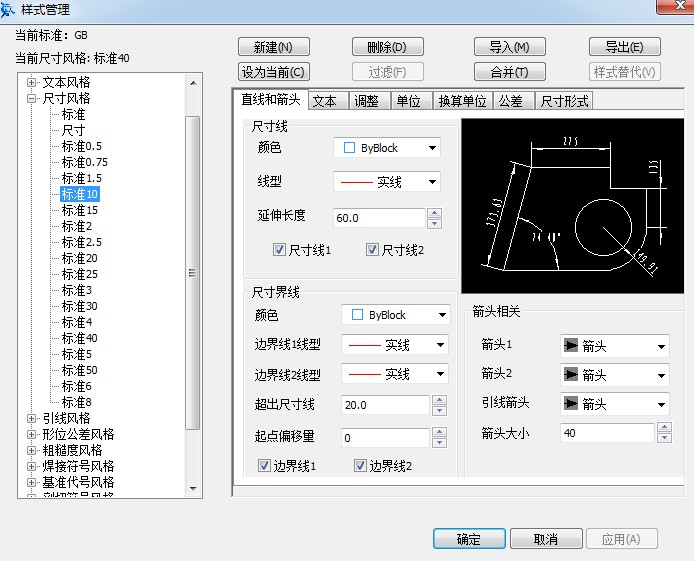694x561 pixels.
Task: Click the 箭头大小 input field
Action: [606, 433]
